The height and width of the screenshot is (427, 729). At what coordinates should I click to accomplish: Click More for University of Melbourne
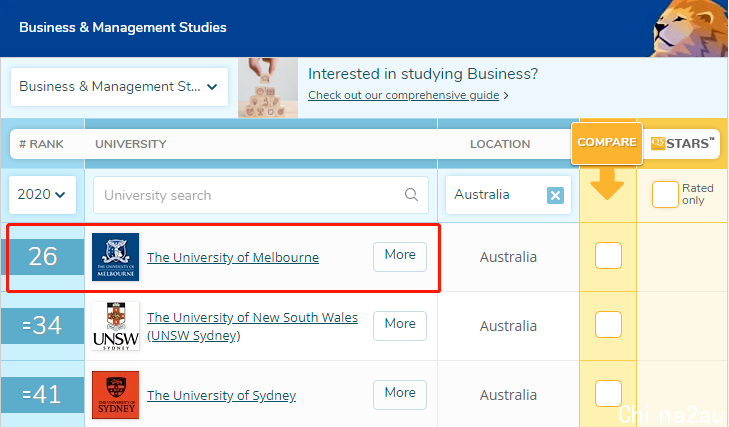[x=400, y=256]
